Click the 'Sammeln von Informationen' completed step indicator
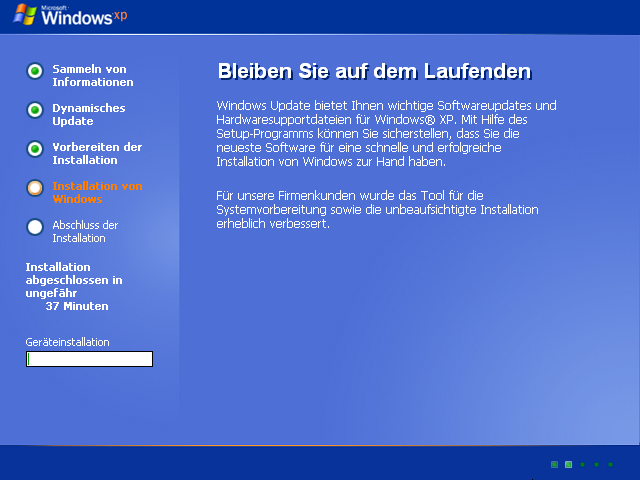Image resolution: width=640 pixels, height=480 pixels. (35, 71)
